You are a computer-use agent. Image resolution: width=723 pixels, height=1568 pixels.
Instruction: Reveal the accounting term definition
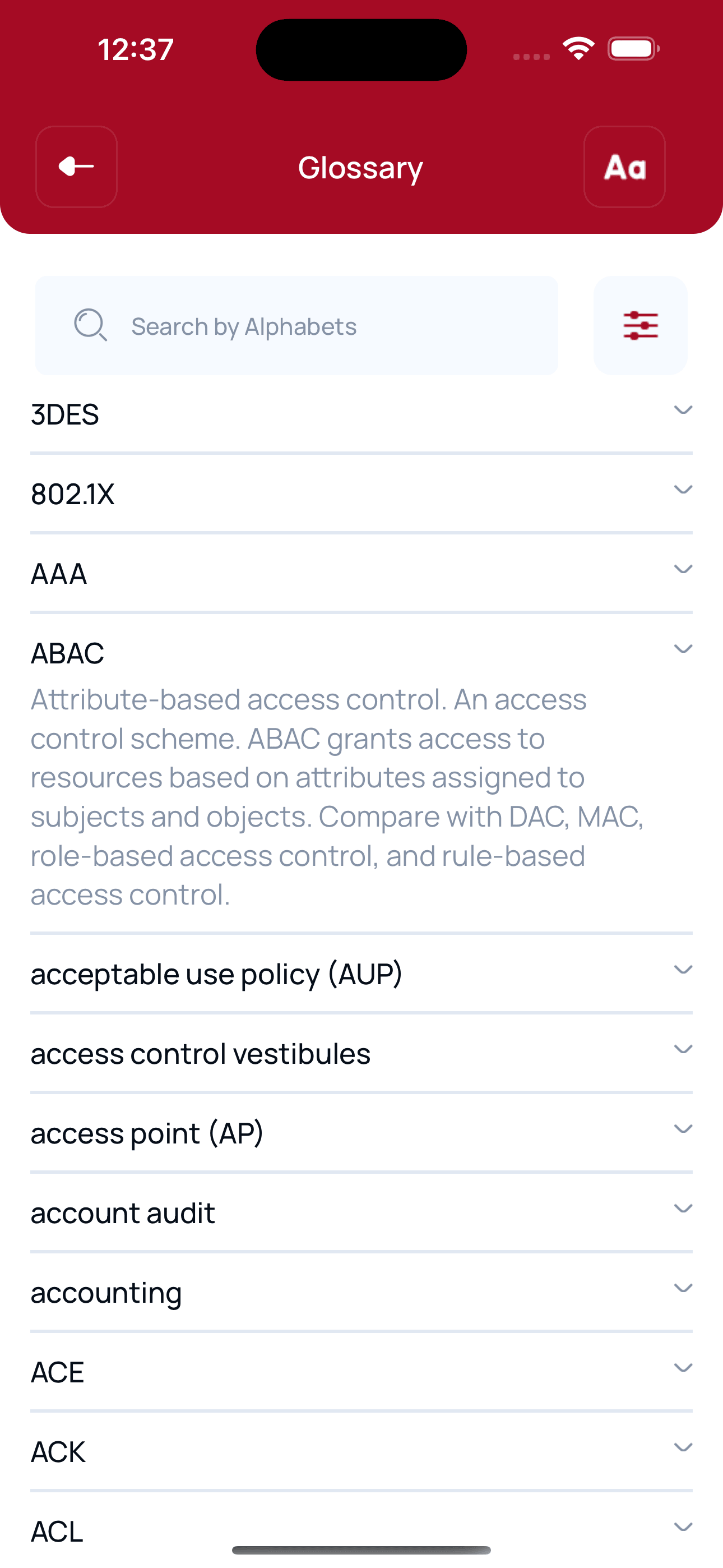coord(106,1293)
